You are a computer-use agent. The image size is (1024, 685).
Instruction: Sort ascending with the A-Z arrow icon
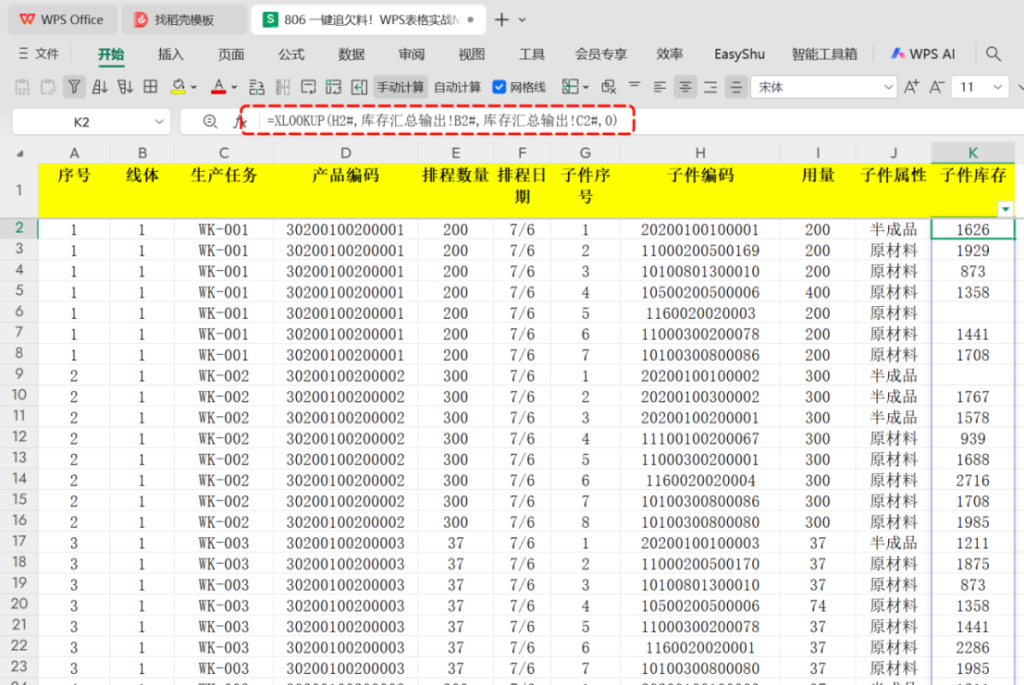pyautogui.click(x=100, y=87)
